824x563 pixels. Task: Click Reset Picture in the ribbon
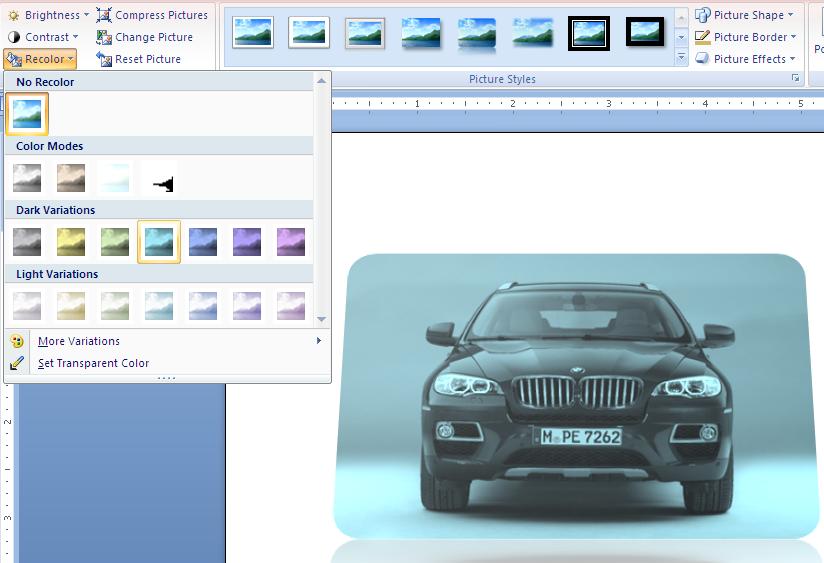(x=104, y=59)
